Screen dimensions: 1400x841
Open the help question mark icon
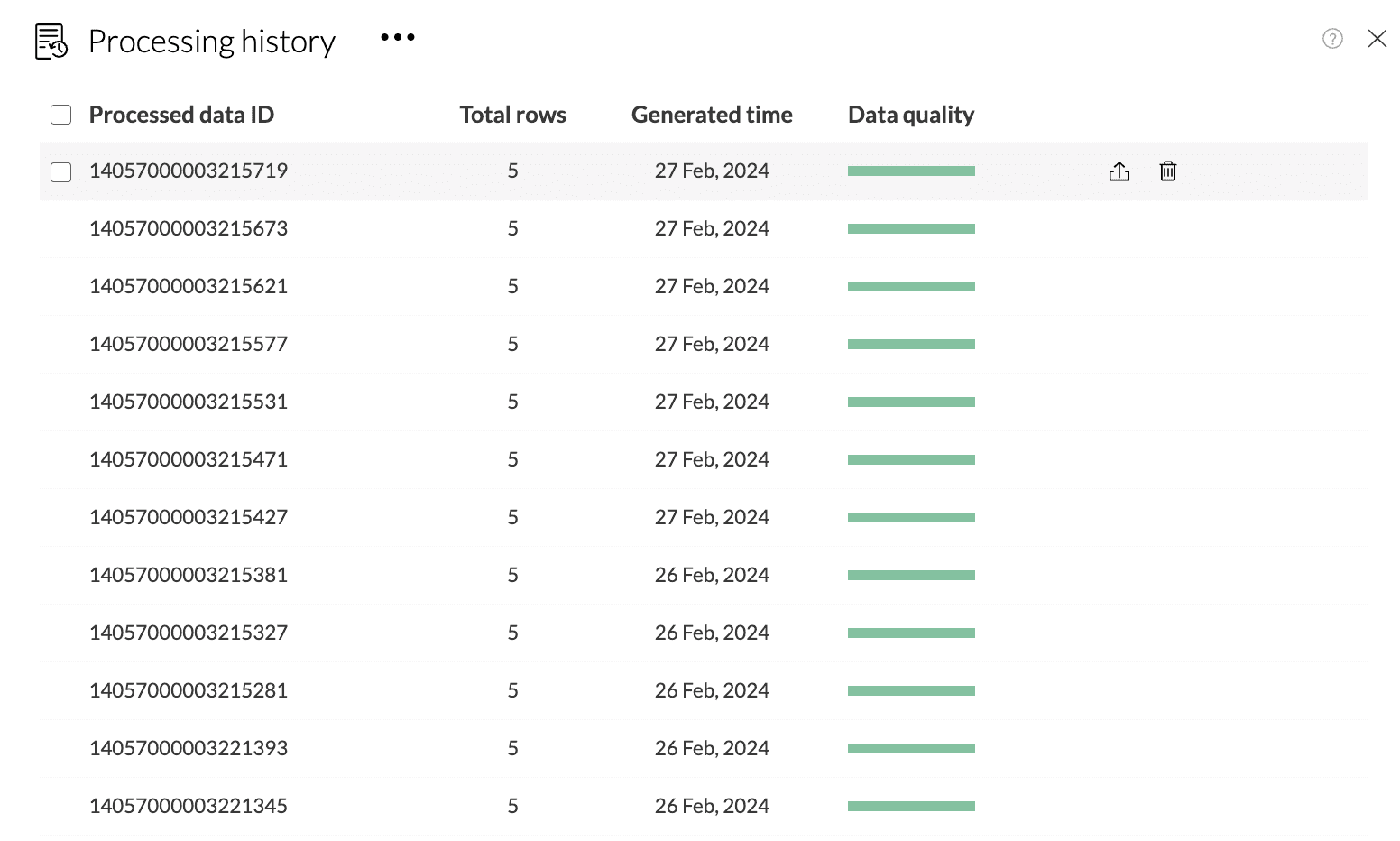(x=1332, y=39)
